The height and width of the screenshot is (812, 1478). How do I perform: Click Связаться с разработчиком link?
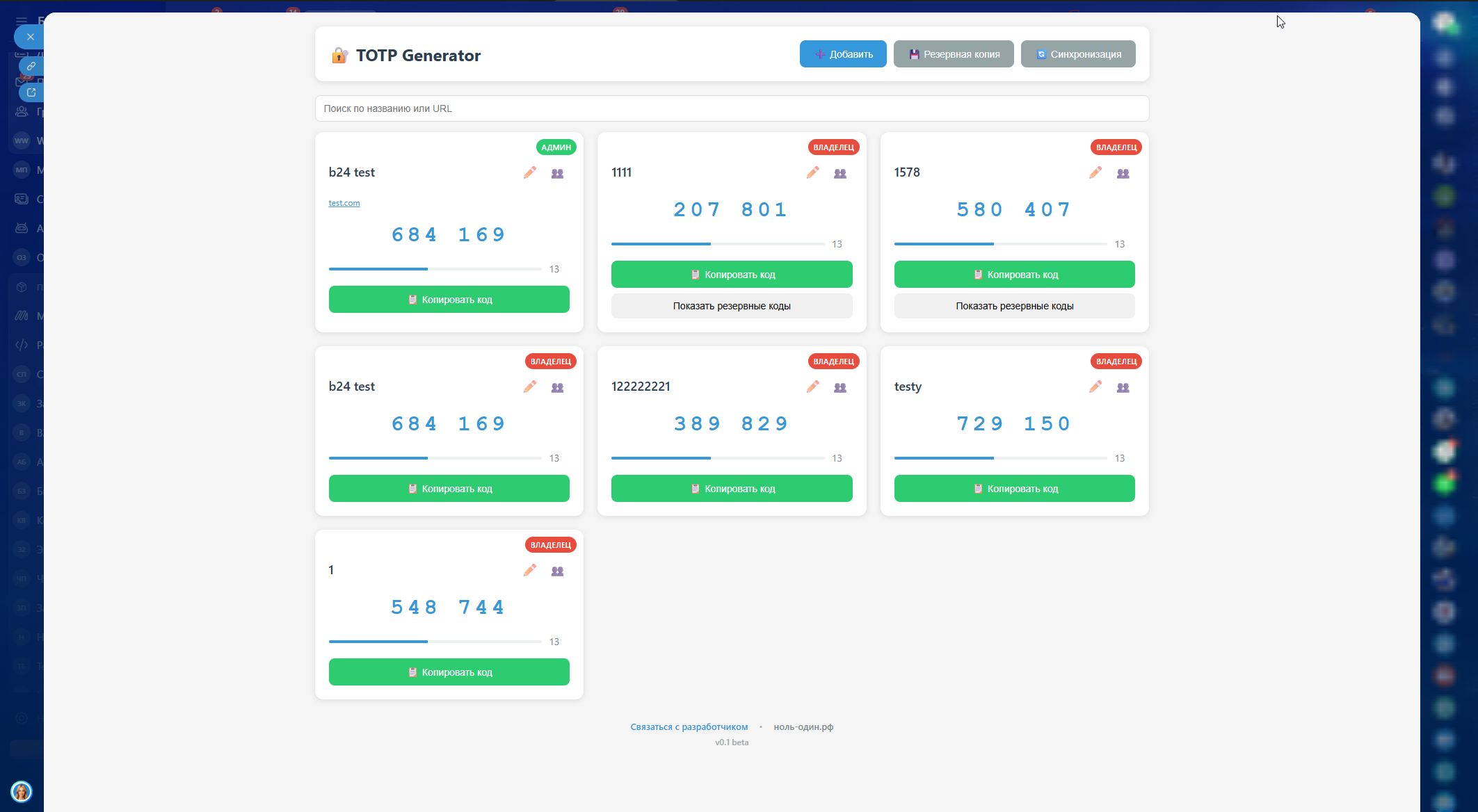coord(689,726)
